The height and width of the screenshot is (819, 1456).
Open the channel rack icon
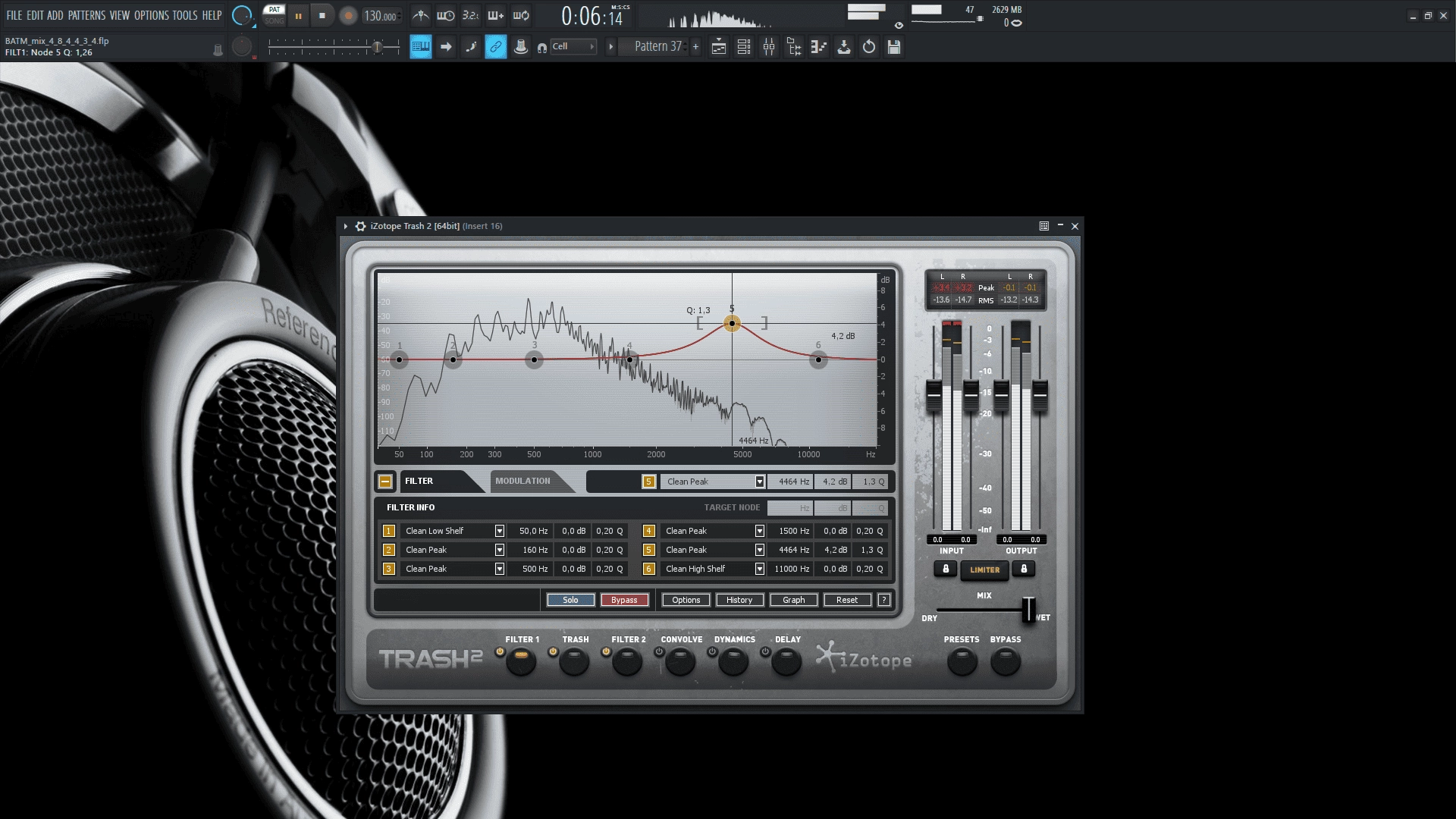point(744,47)
